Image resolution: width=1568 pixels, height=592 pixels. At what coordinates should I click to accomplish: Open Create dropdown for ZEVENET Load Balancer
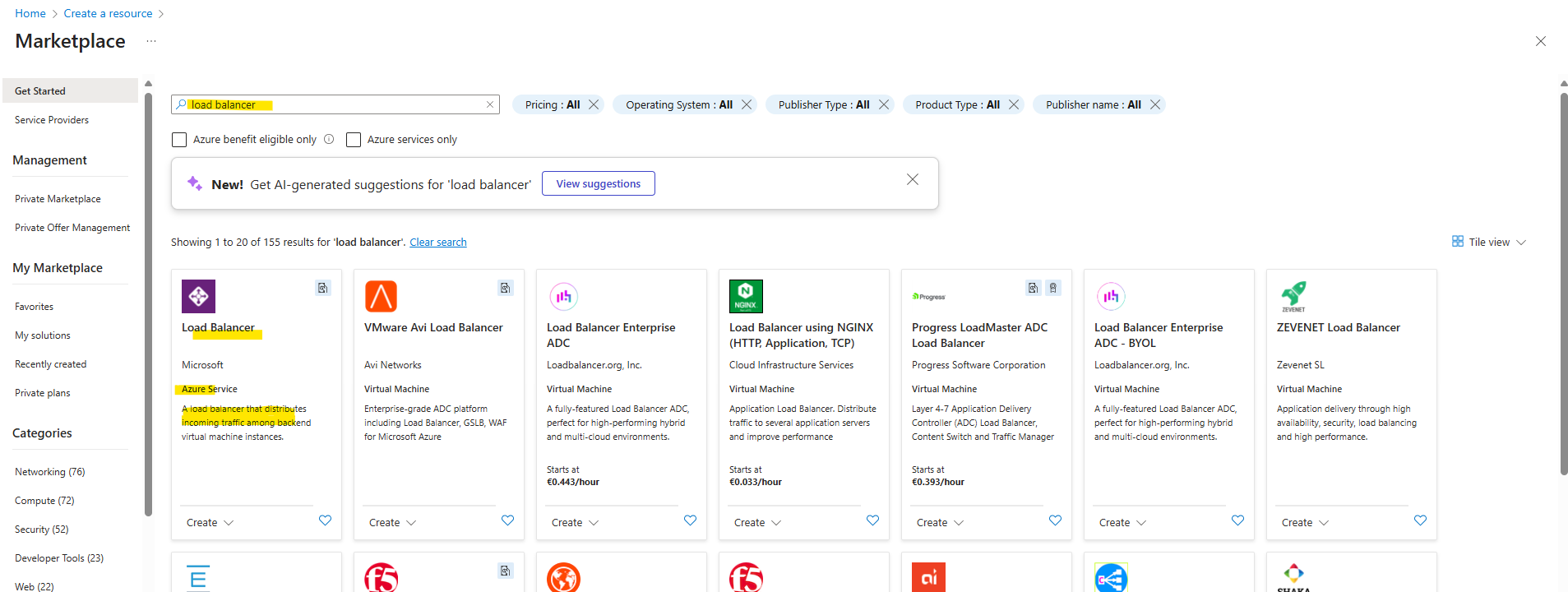pos(1305,523)
